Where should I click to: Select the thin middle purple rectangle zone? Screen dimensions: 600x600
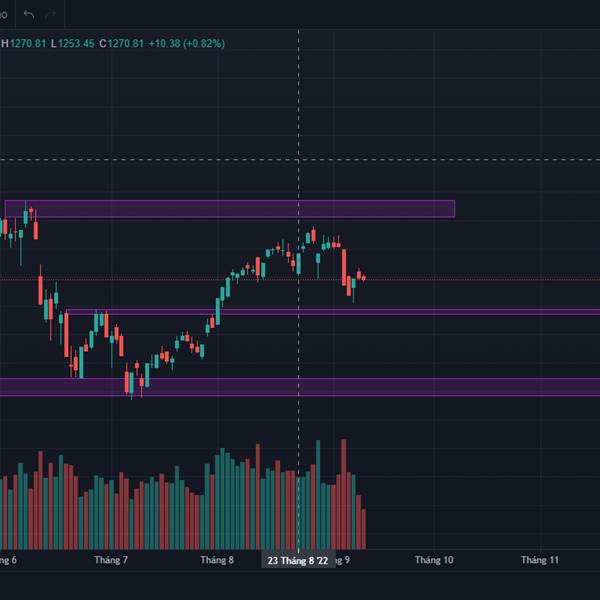[333, 312]
